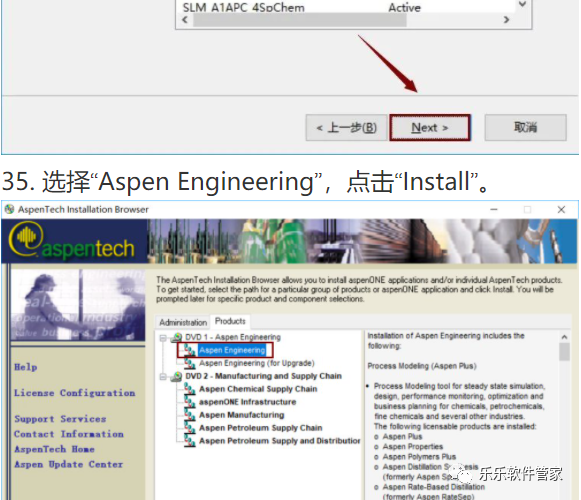Switch to the Administration tab

[183, 322]
